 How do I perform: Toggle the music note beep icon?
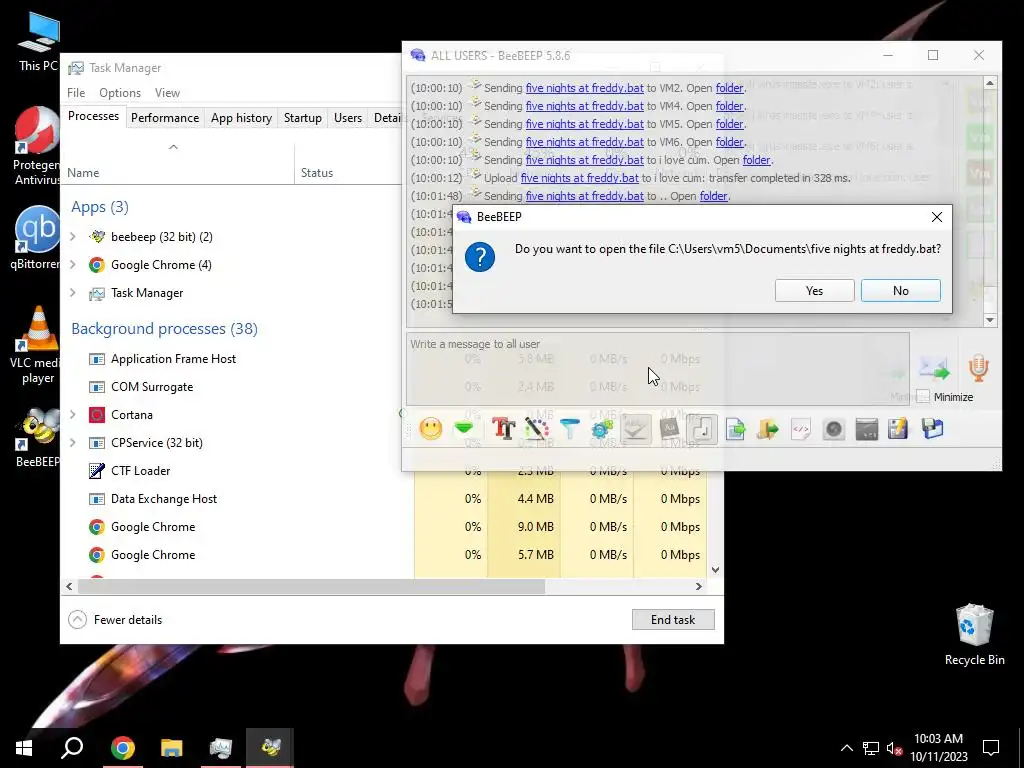point(702,429)
